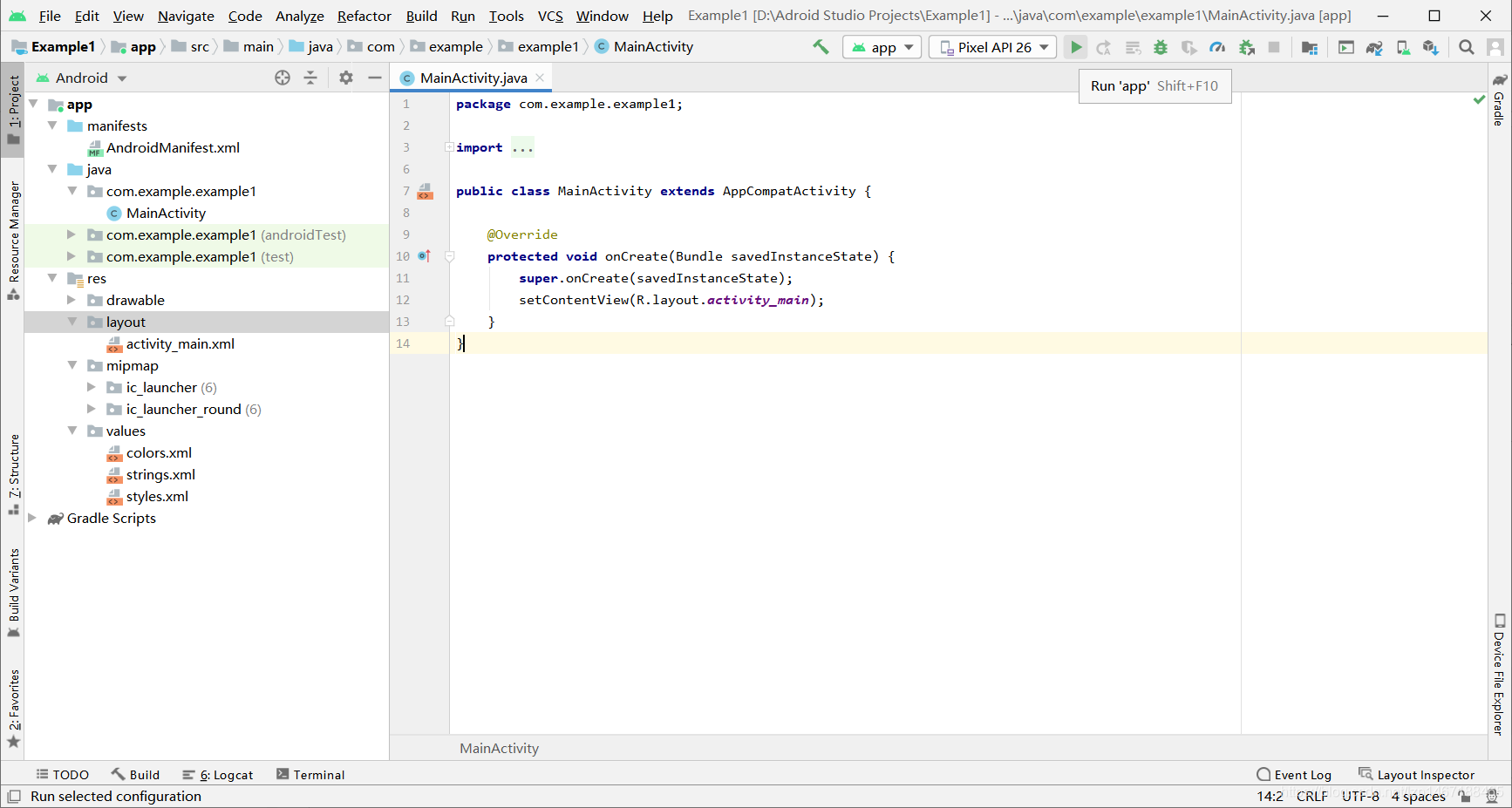The width and height of the screenshot is (1512, 808).
Task: Toggle the Gradle tool window
Action: click(x=1499, y=99)
